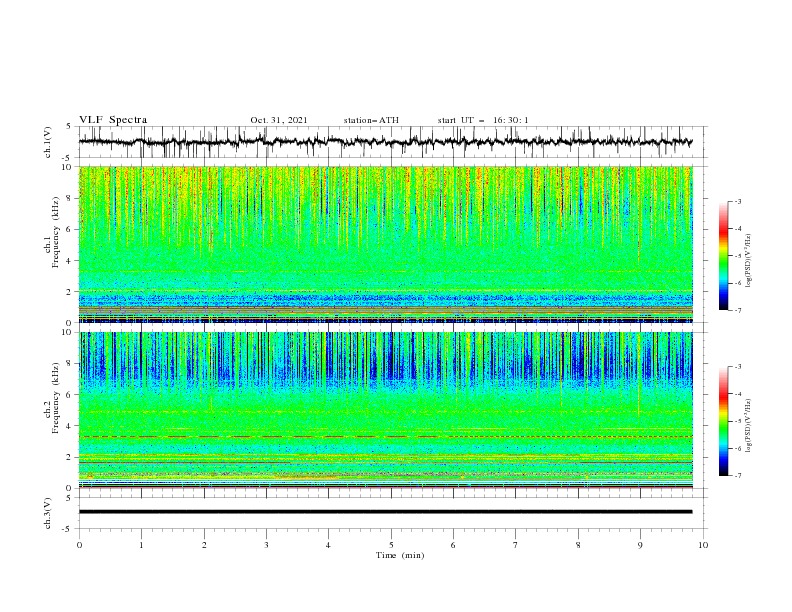Click the flat ch.3 voltage trace
The width and height of the screenshot is (792, 612).
tap(385, 512)
